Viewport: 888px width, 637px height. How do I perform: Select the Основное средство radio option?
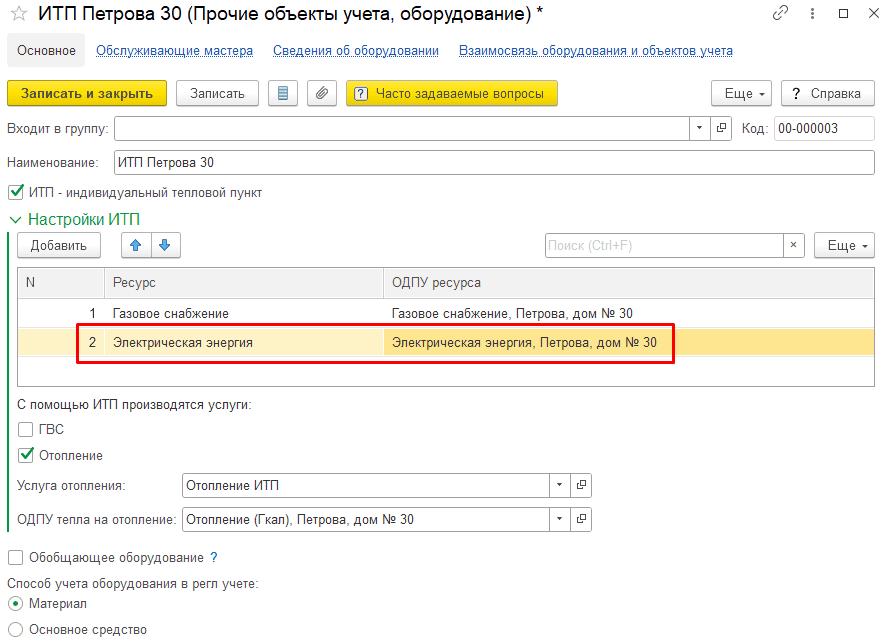(15, 629)
